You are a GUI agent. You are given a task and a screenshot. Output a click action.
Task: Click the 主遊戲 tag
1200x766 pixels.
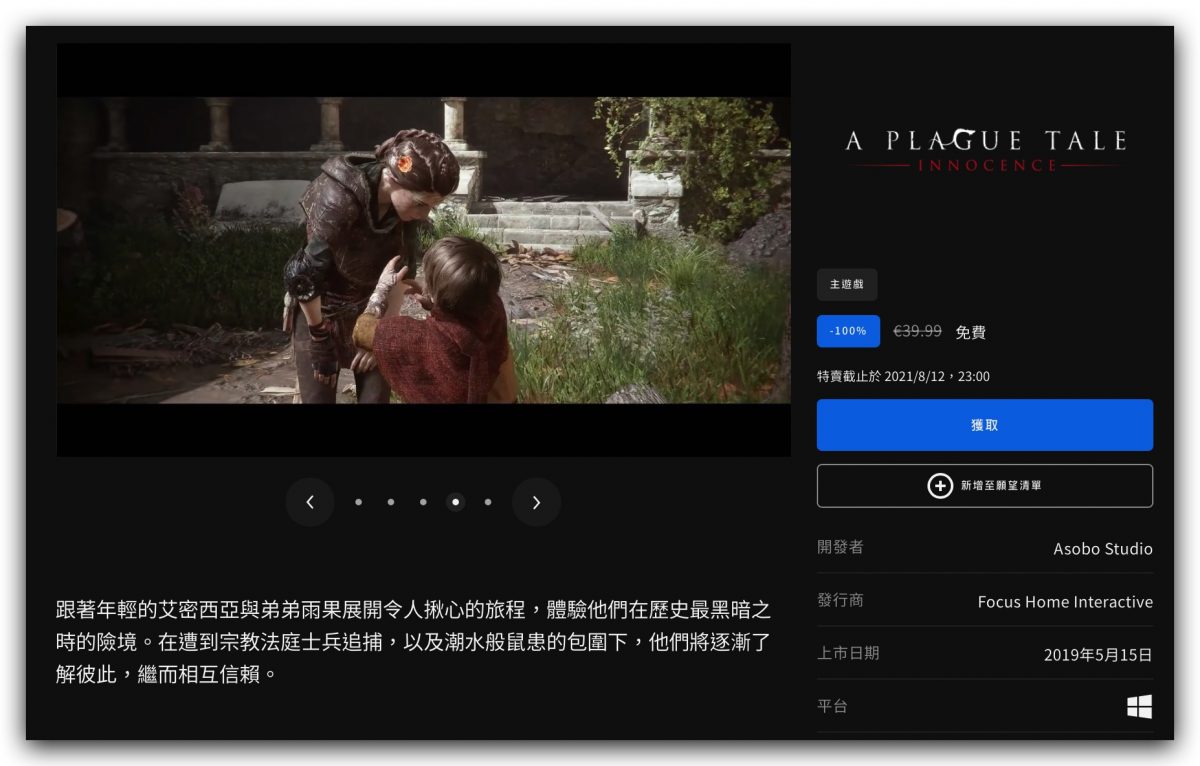(847, 285)
